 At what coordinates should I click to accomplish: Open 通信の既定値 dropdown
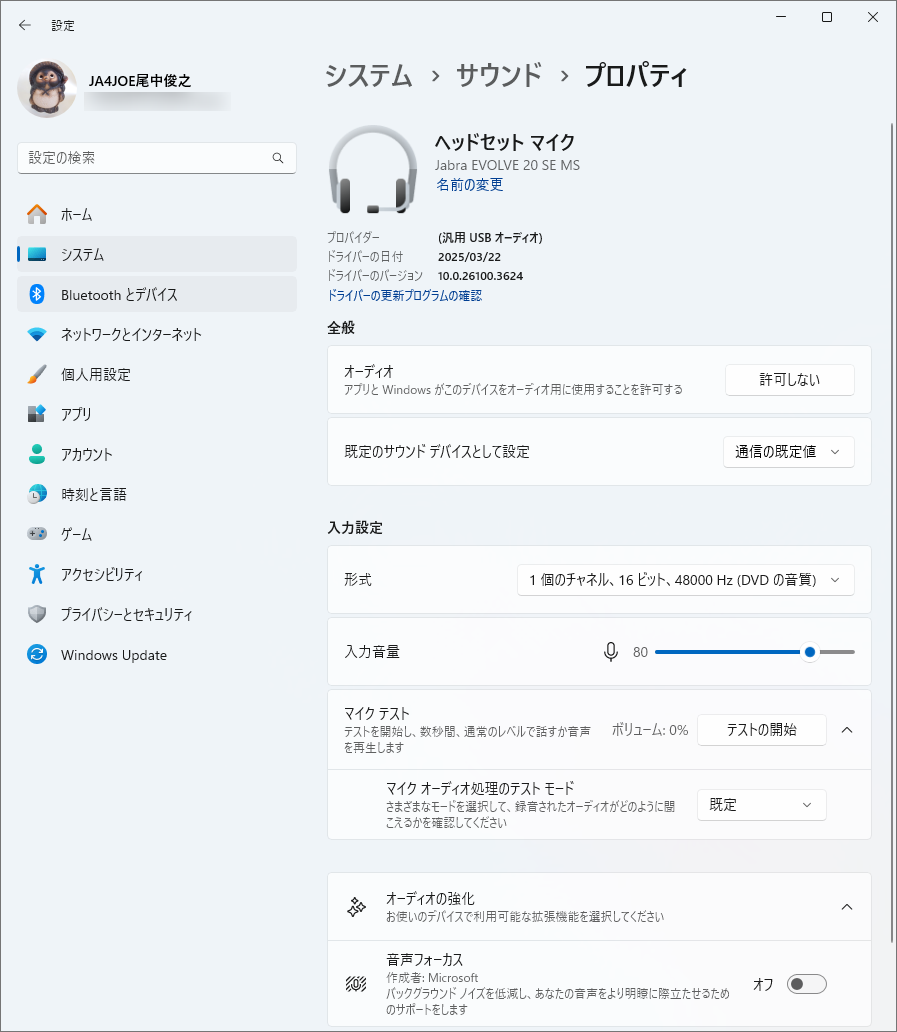point(788,452)
